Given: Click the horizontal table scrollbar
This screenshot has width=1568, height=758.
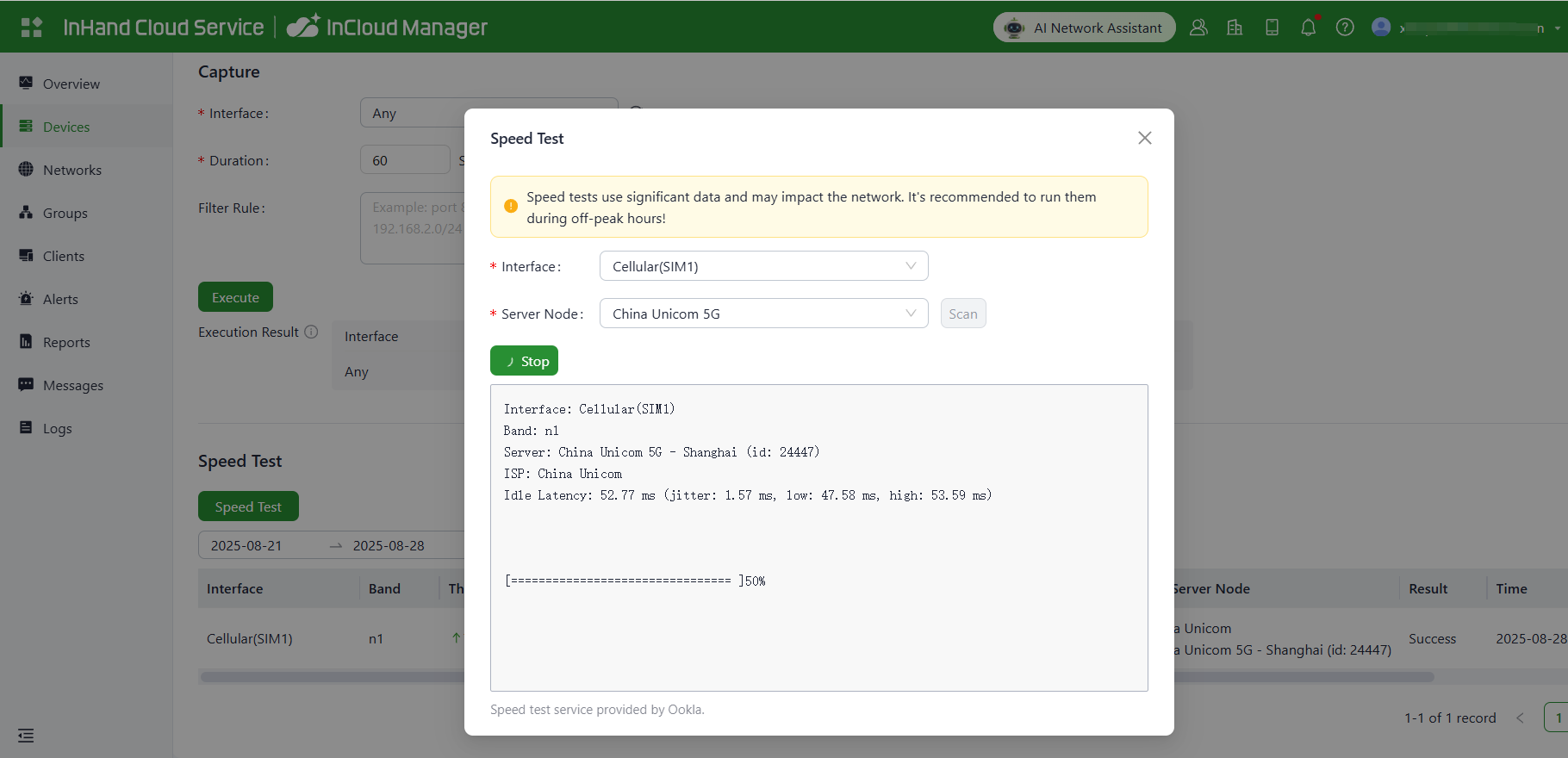Looking at the screenshot, I should click(332, 677).
